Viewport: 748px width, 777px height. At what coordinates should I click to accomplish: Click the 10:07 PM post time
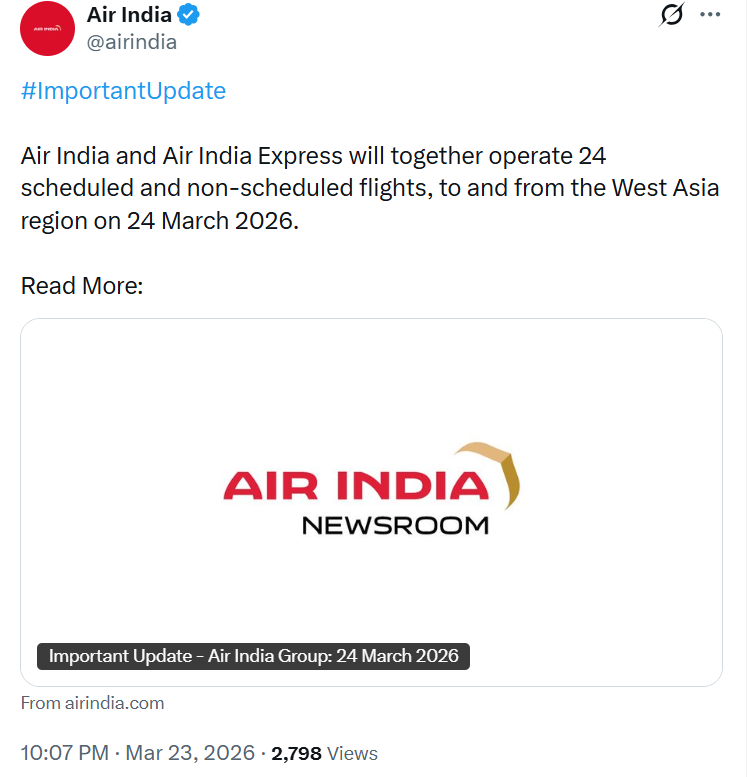62,753
